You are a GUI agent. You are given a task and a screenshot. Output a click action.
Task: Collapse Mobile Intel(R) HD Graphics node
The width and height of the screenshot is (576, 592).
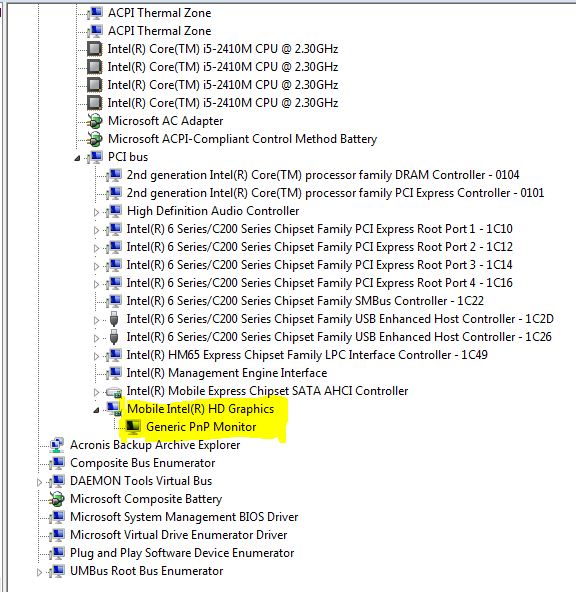(x=96, y=410)
